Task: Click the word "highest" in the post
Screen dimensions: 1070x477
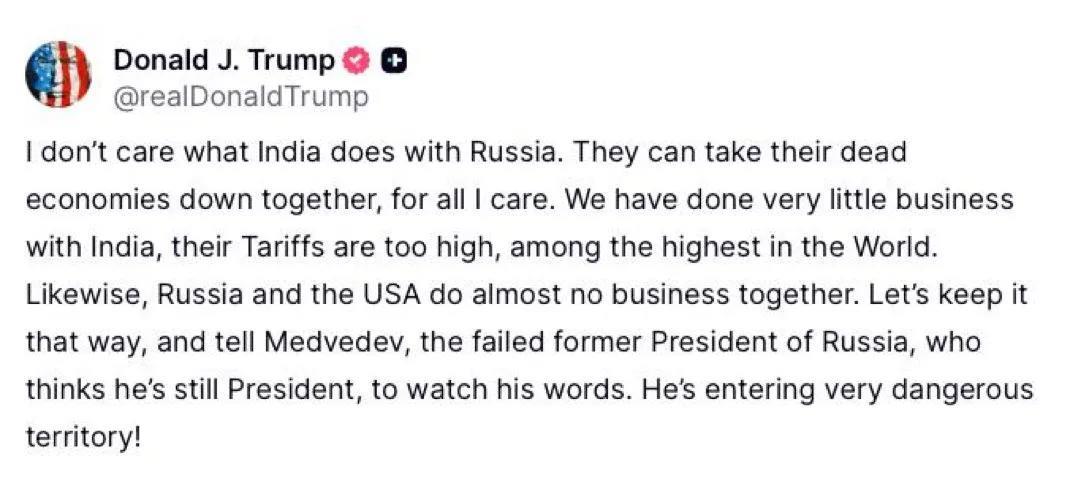Action: point(768,244)
